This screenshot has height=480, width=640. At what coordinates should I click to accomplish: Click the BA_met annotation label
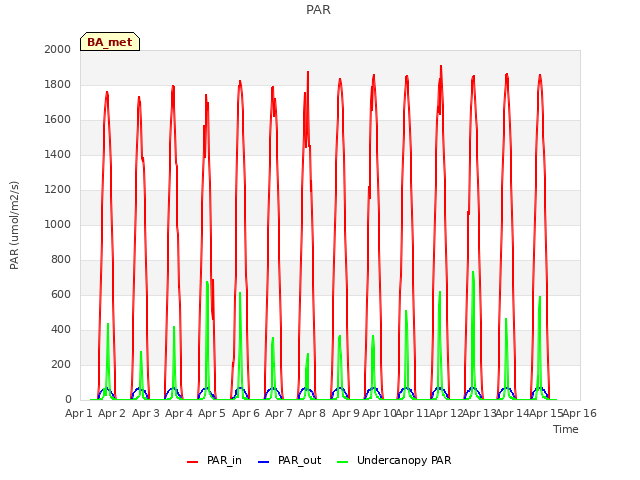point(110,42)
